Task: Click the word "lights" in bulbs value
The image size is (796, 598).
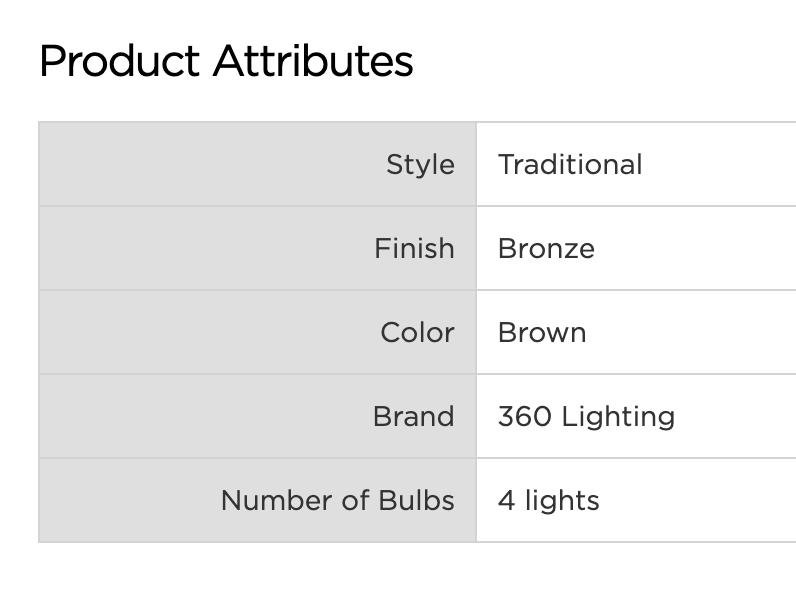Action: [x=562, y=500]
